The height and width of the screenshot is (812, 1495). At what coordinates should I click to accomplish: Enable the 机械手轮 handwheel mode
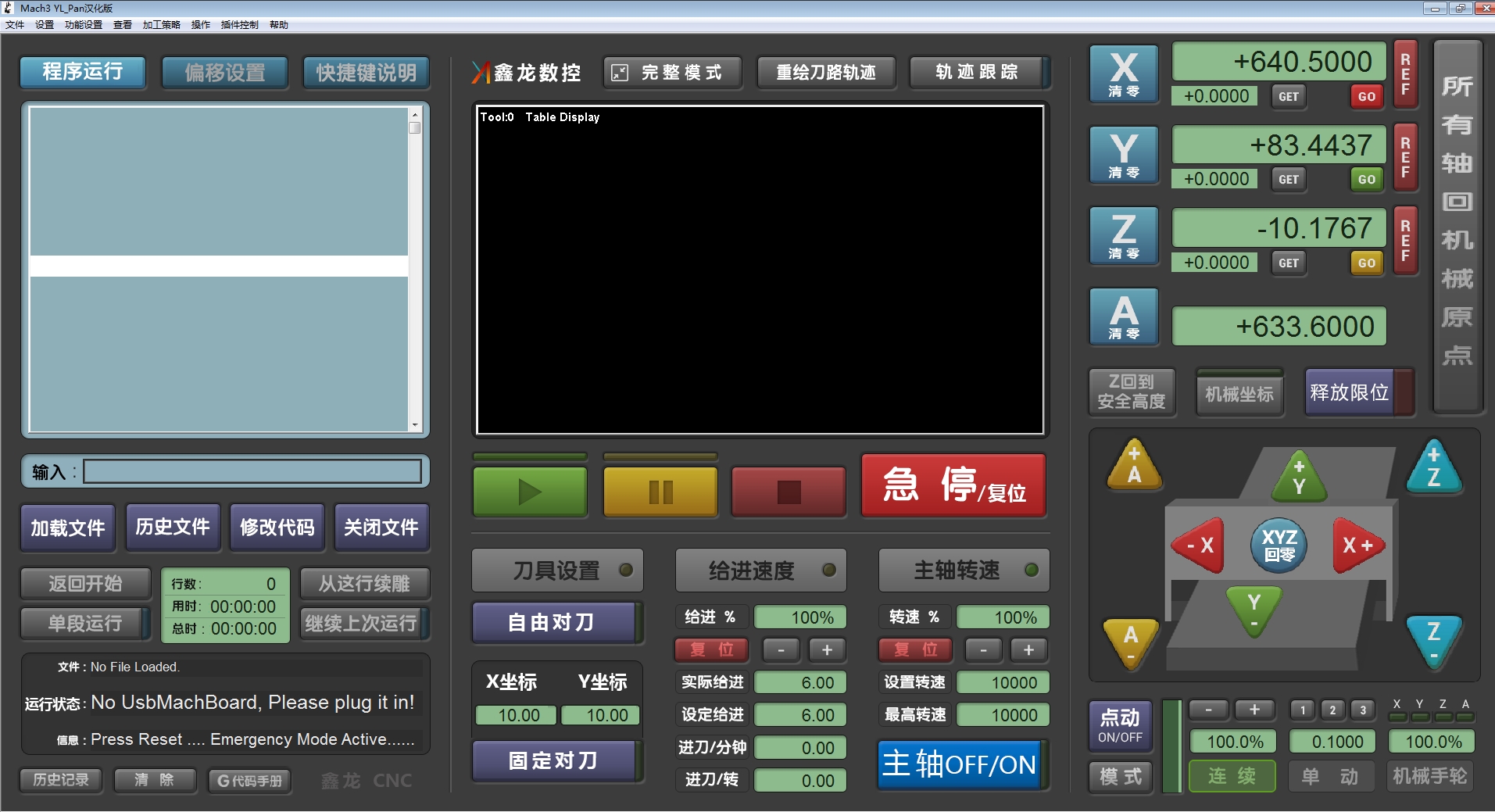point(1430,776)
